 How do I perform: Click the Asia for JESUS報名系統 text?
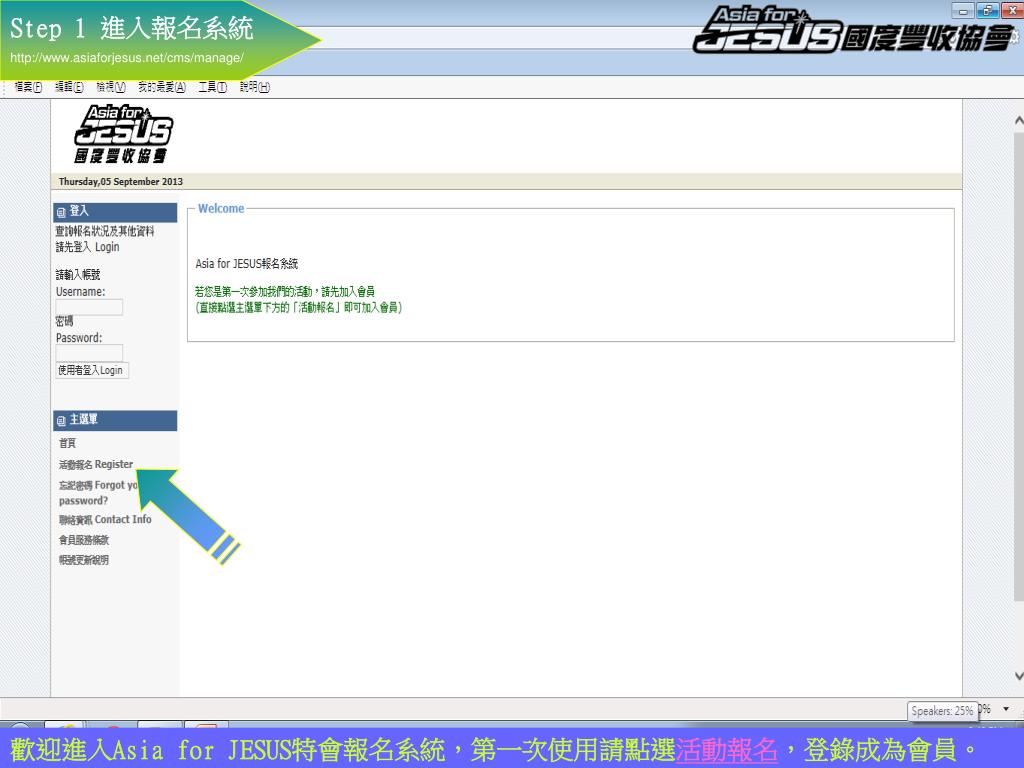(x=247, y=264)
